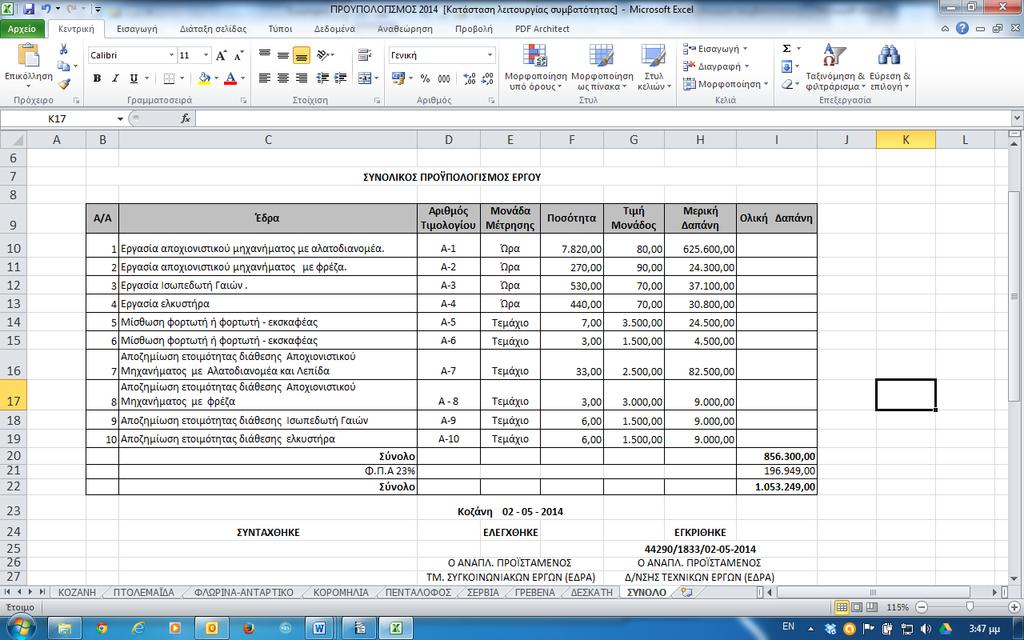
Task: Apply percent style number format
Action: click(425, 78)
